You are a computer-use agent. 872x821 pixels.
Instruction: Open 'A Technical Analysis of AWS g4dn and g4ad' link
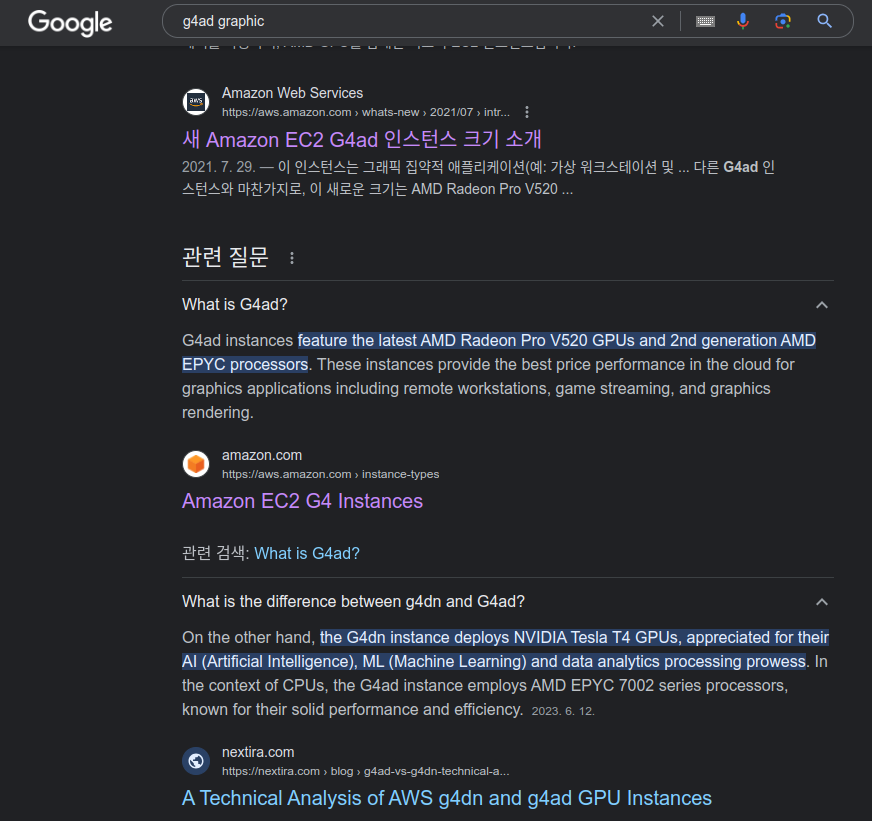(x=447, y=798)
